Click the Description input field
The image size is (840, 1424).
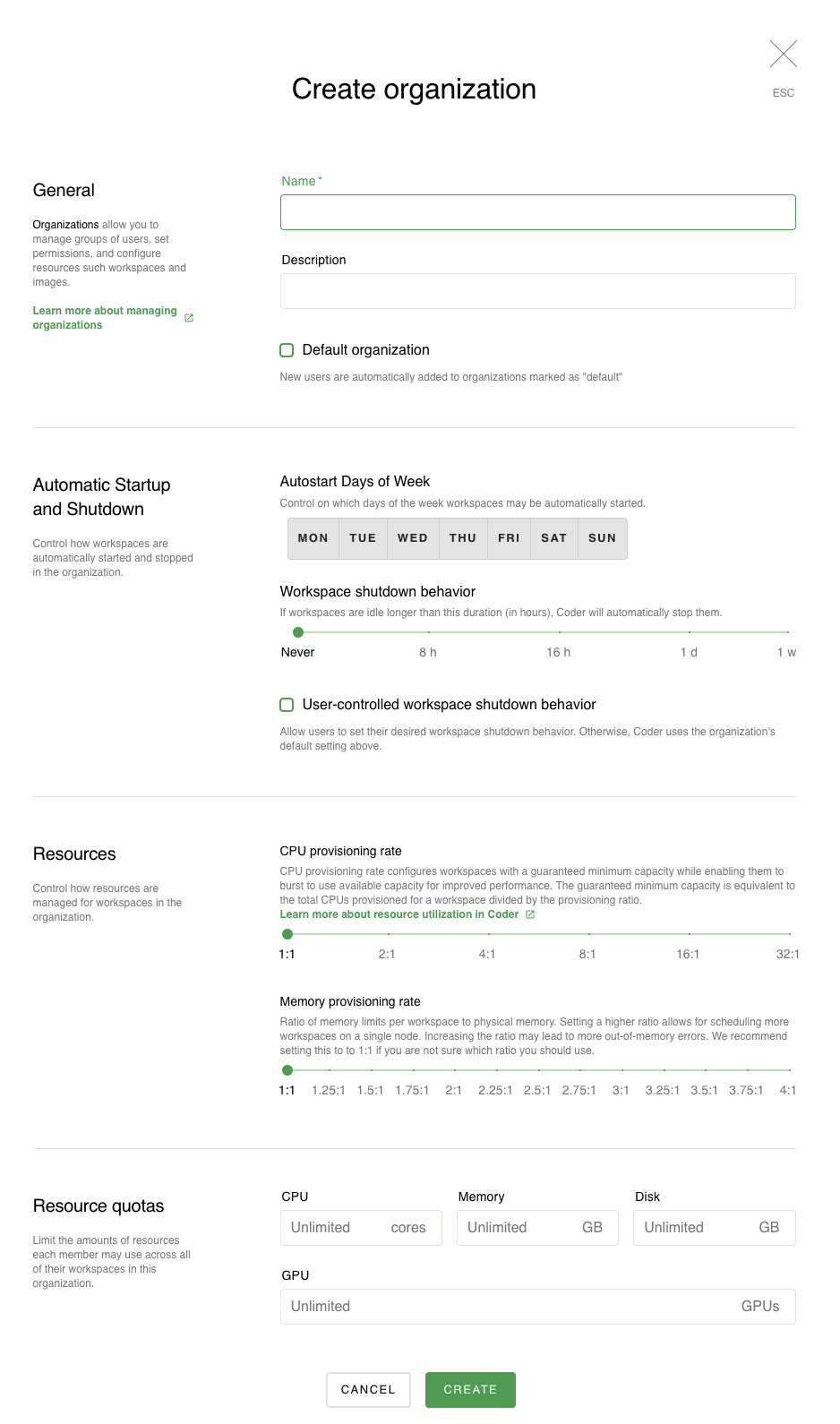pyautogui.click(x=537, y=290)
